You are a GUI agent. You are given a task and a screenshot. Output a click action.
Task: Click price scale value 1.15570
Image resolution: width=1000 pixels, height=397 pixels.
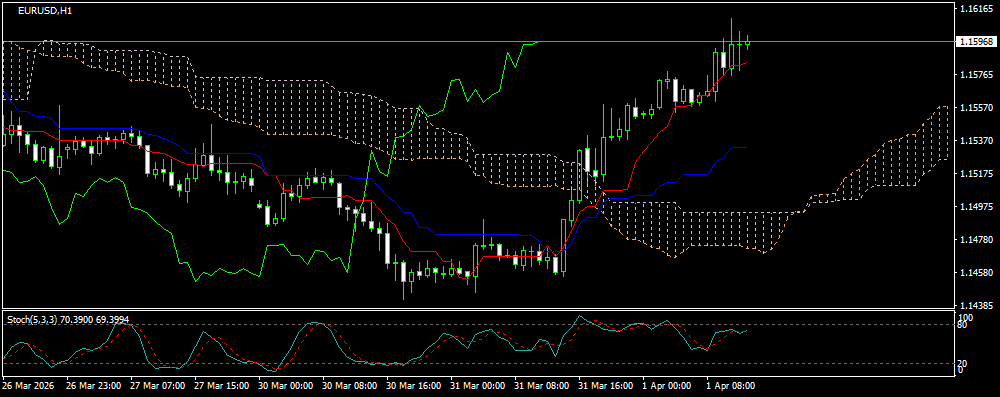pyautogui.click(x=975, y=107)
